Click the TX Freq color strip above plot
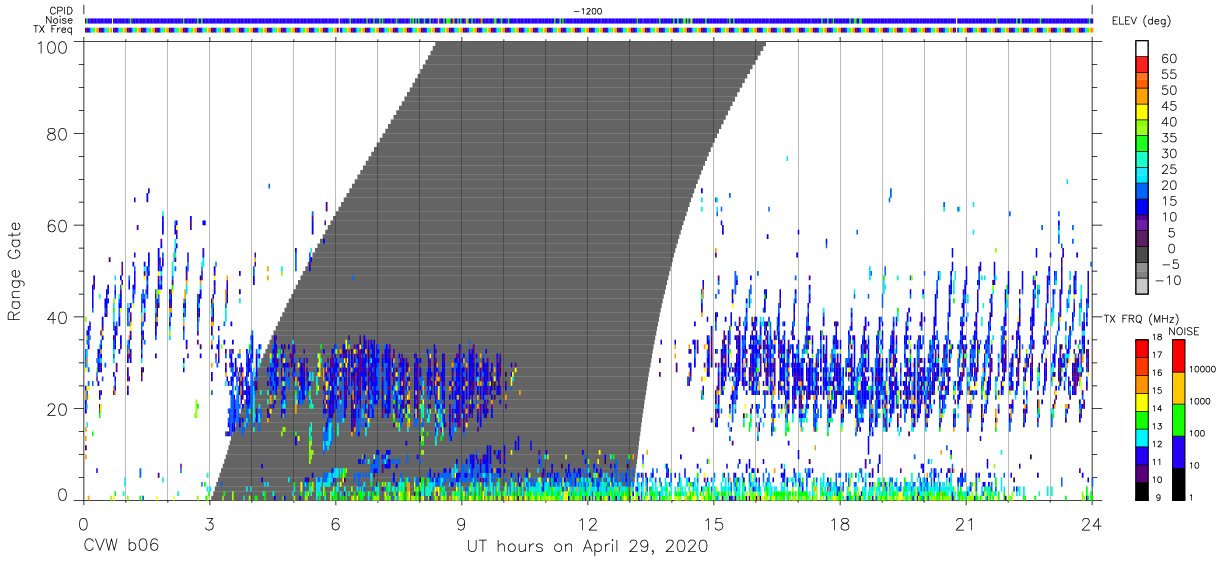 pos(588,30)
